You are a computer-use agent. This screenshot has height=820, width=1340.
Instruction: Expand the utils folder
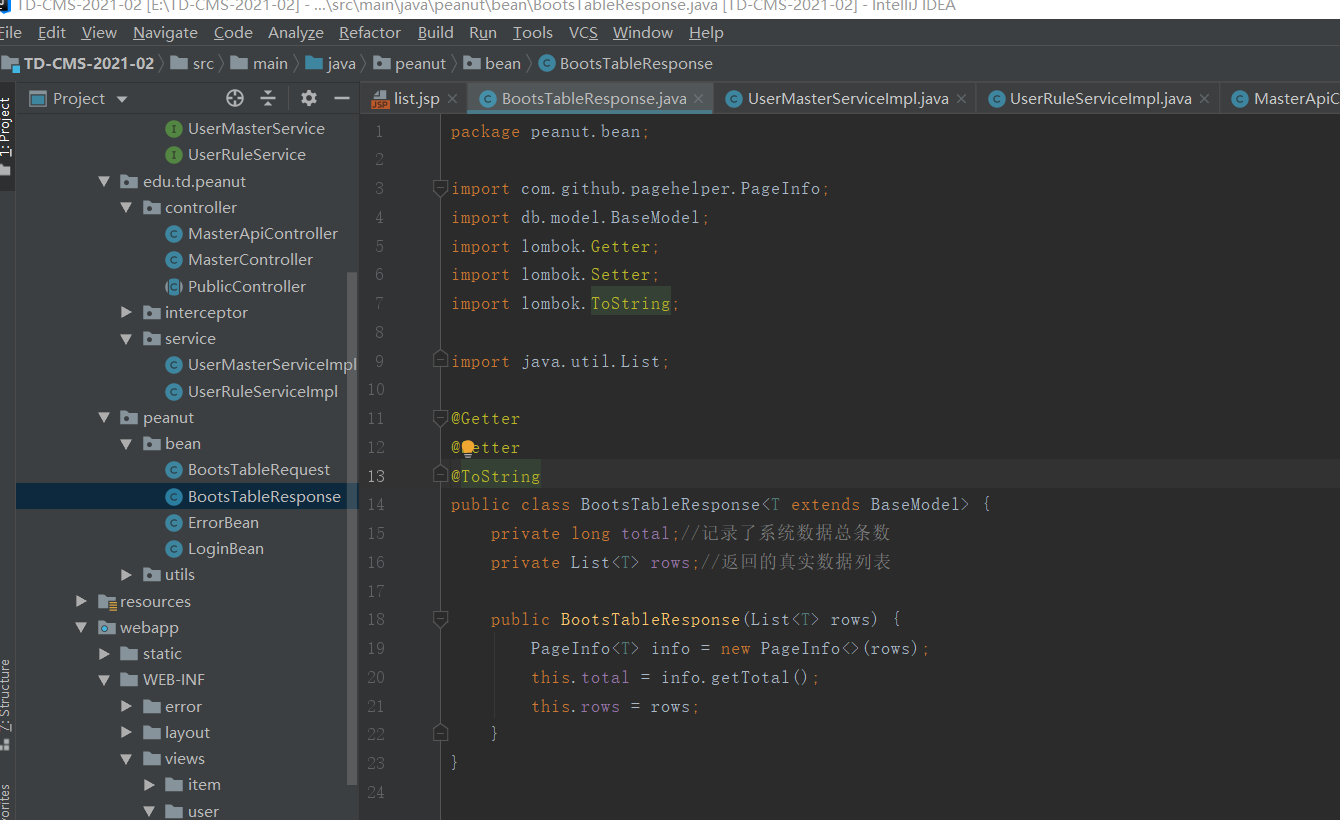click(126, 574)
